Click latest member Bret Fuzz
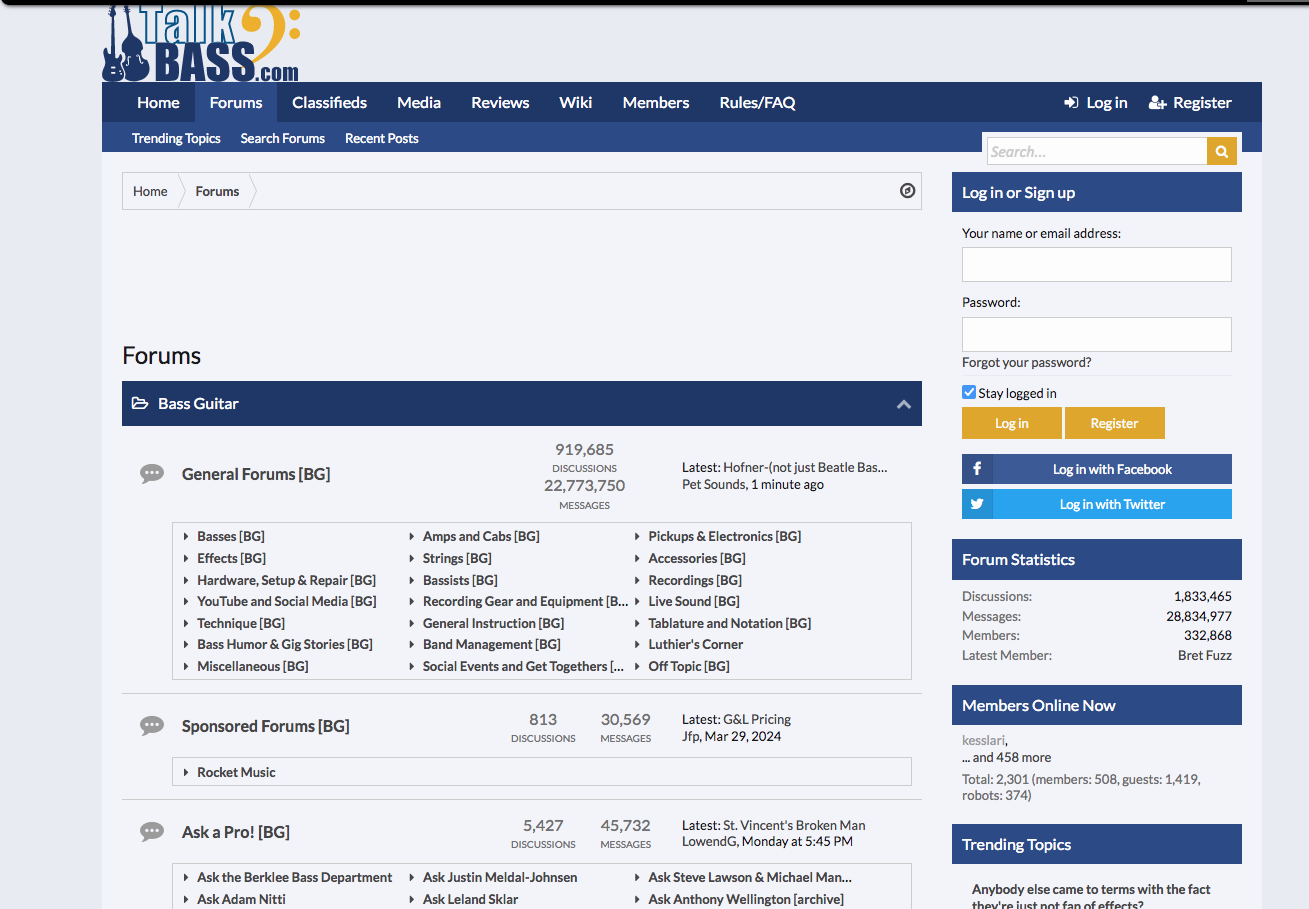Image resolution: width=1309 pixels, height=909 pixels. pos(1205,655)
